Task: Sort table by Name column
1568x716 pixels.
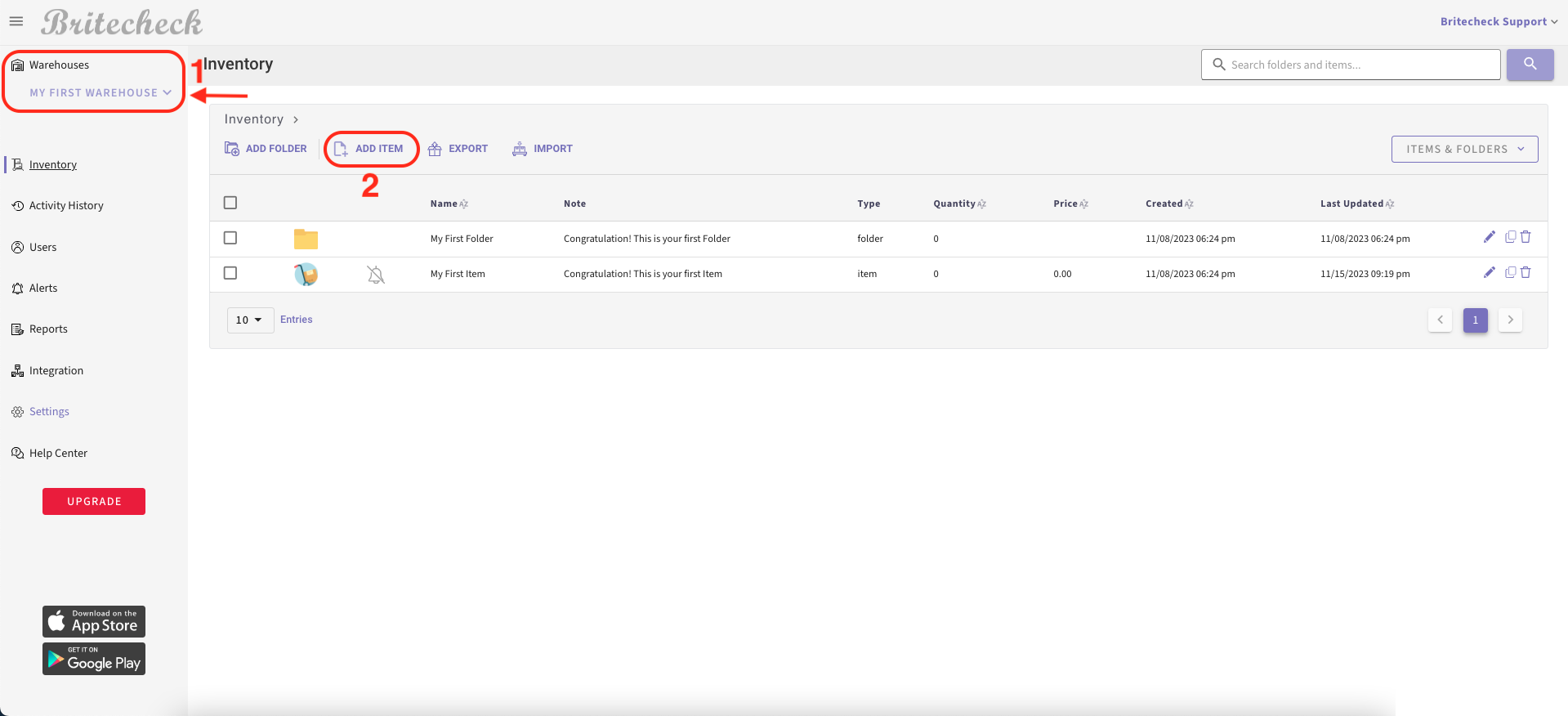Action: (x=449, y=204)
